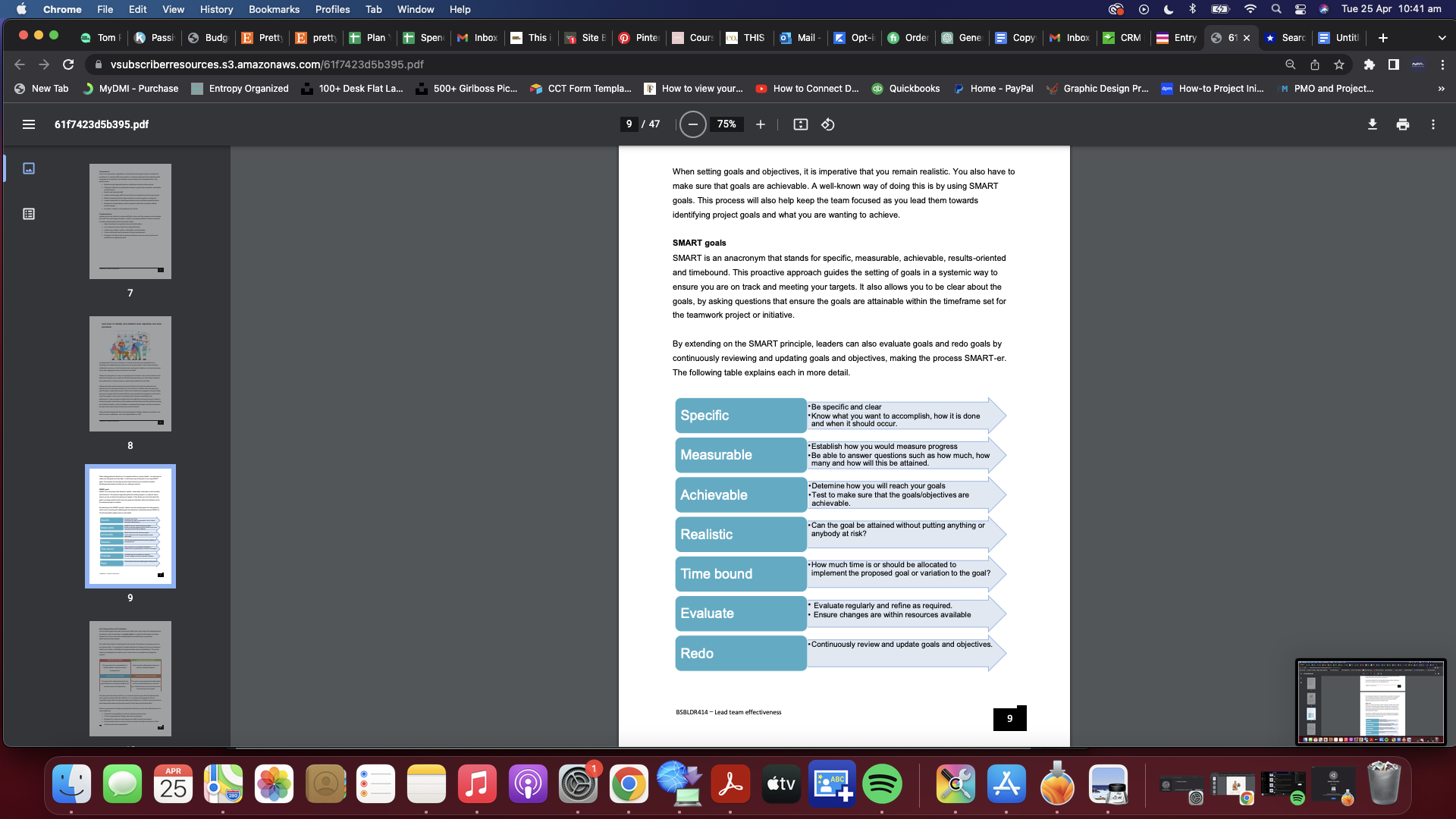Zoom in on the PDF document
The height and width of the screenshot is (819, 1456).
click(761, 124)
